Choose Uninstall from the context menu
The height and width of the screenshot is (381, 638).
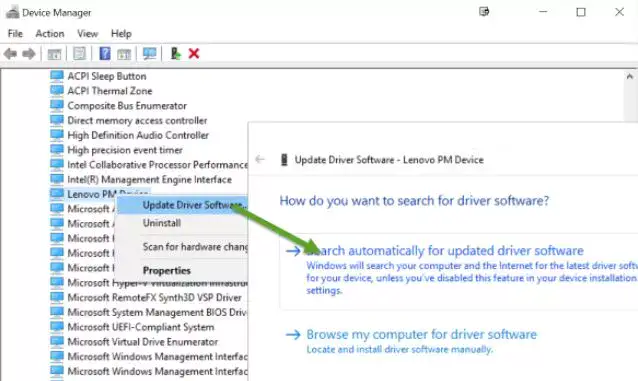(182, 223)
